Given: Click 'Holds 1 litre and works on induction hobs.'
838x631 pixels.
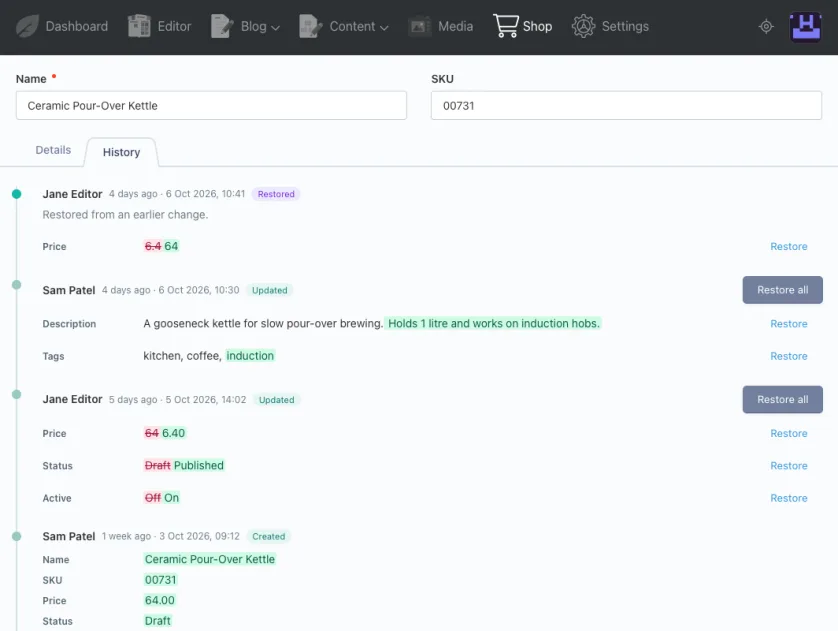Looking at the screenshot, I should tap(493, 324).
